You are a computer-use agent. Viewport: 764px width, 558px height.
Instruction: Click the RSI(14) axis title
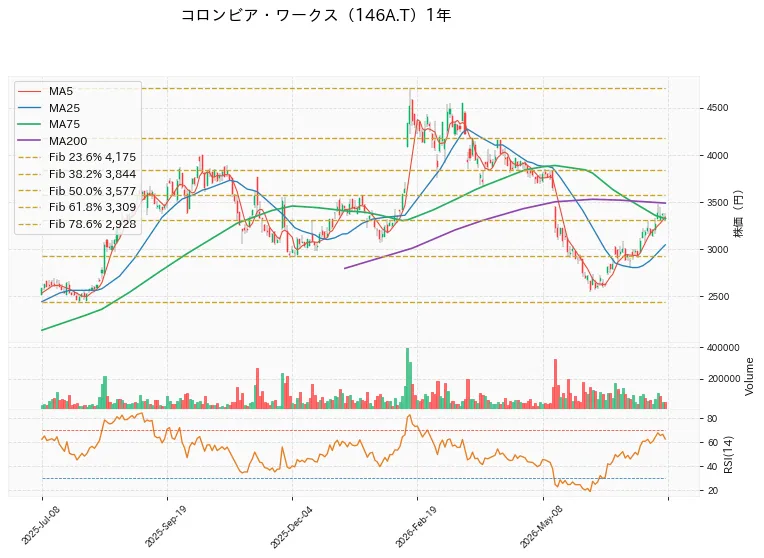[728, 455]
